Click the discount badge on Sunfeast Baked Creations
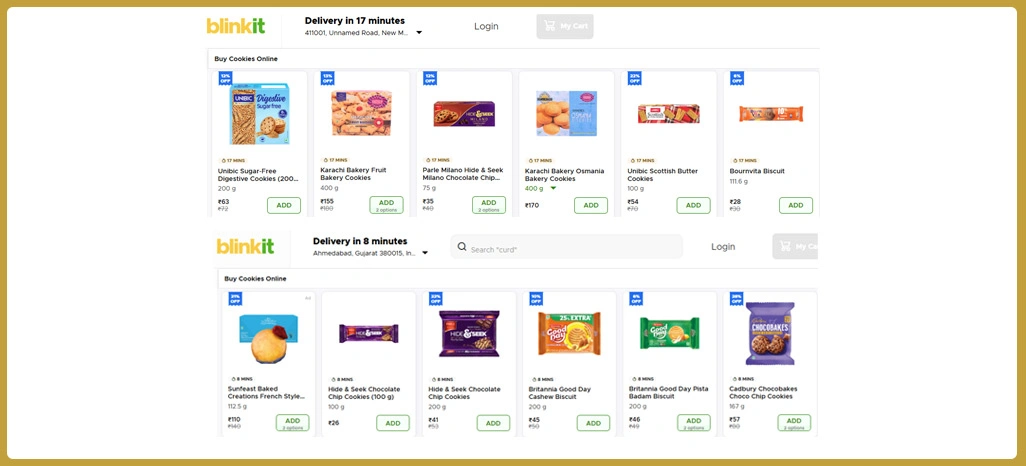This screenshot has width=1026, height=466. [235, 298]
